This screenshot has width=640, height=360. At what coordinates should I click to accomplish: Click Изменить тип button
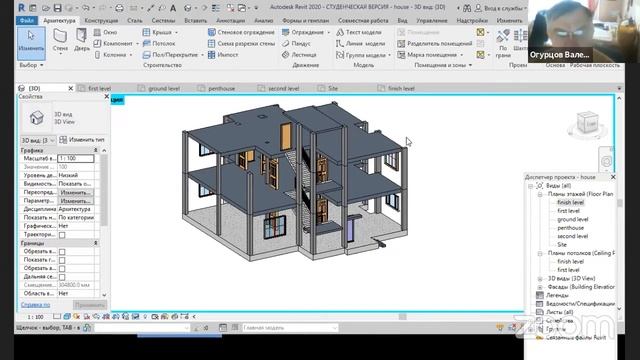[82, 140]
